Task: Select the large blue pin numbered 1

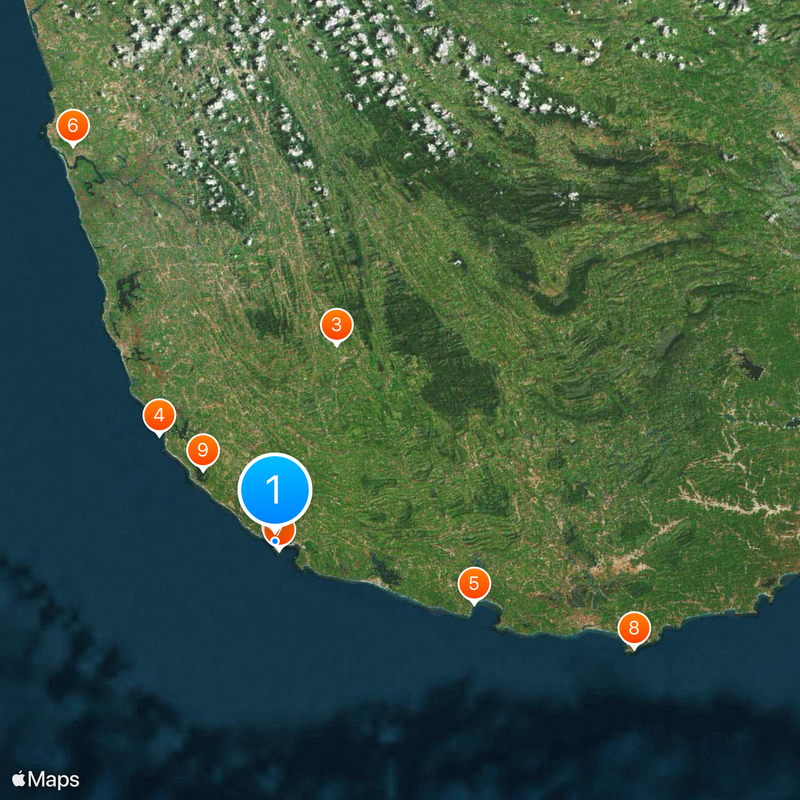Action: [274, 489]
